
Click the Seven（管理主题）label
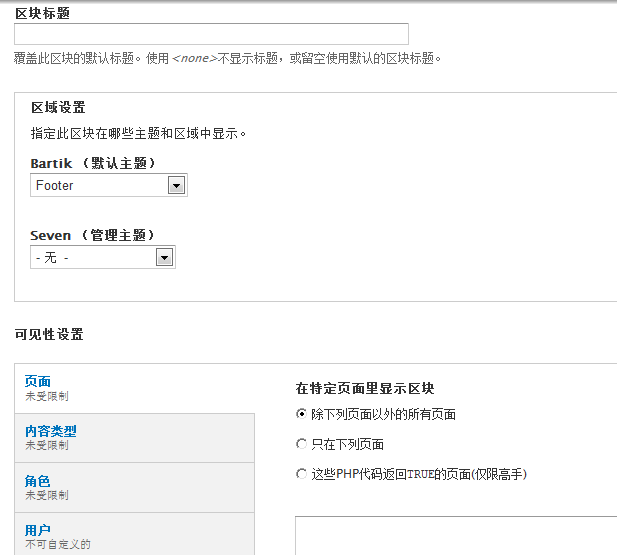pyautogui.click(x=92, y=235)
